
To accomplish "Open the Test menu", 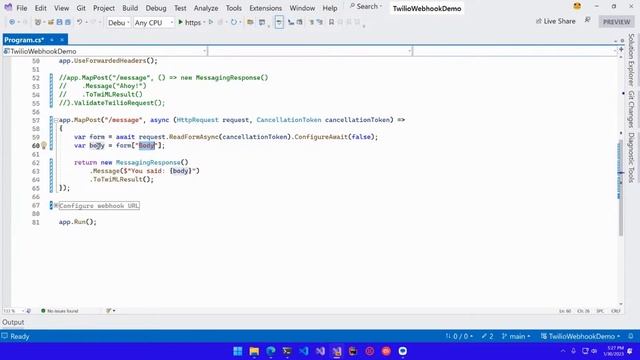I will 180,8.
